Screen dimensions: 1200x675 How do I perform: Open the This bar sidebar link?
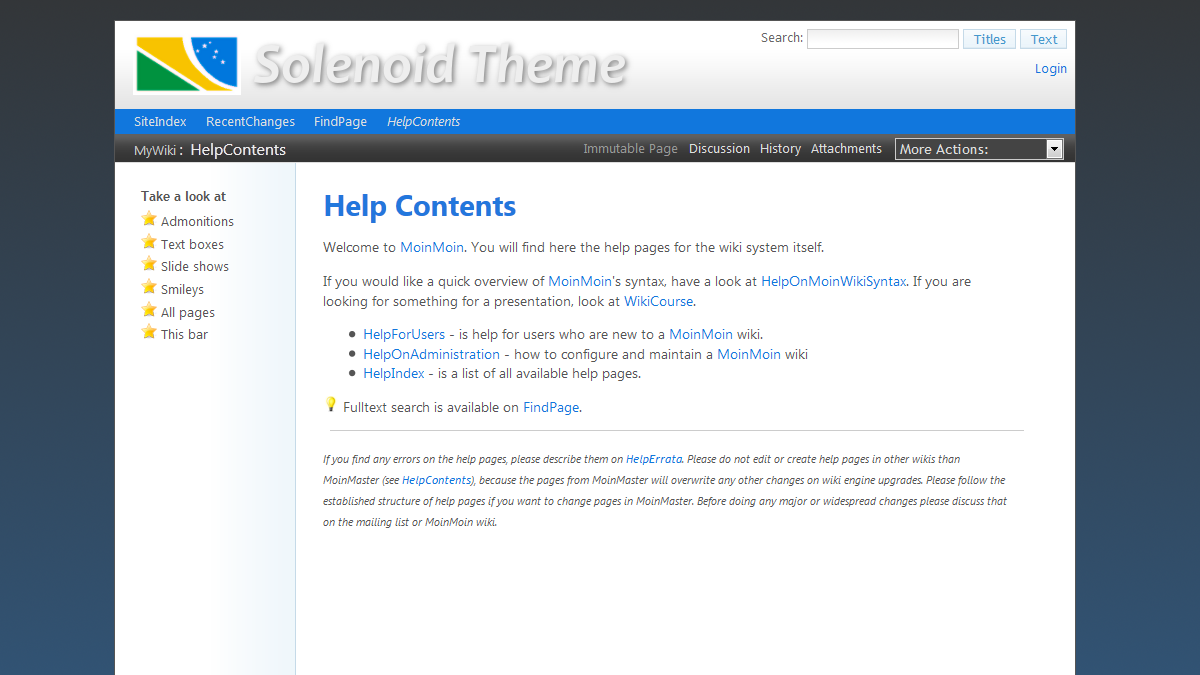click(x=184, y=335)
